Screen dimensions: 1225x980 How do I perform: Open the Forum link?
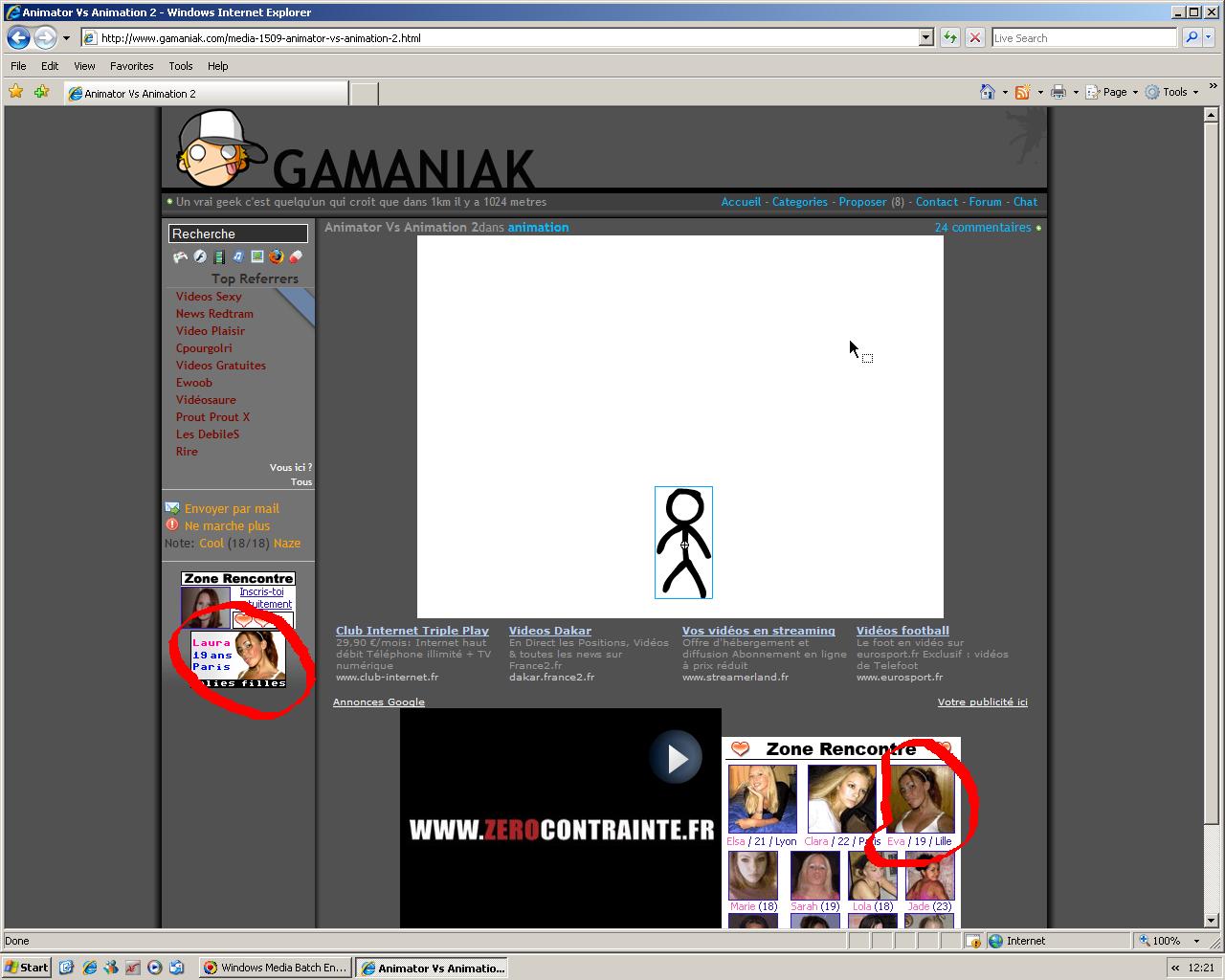pos(985,202)
